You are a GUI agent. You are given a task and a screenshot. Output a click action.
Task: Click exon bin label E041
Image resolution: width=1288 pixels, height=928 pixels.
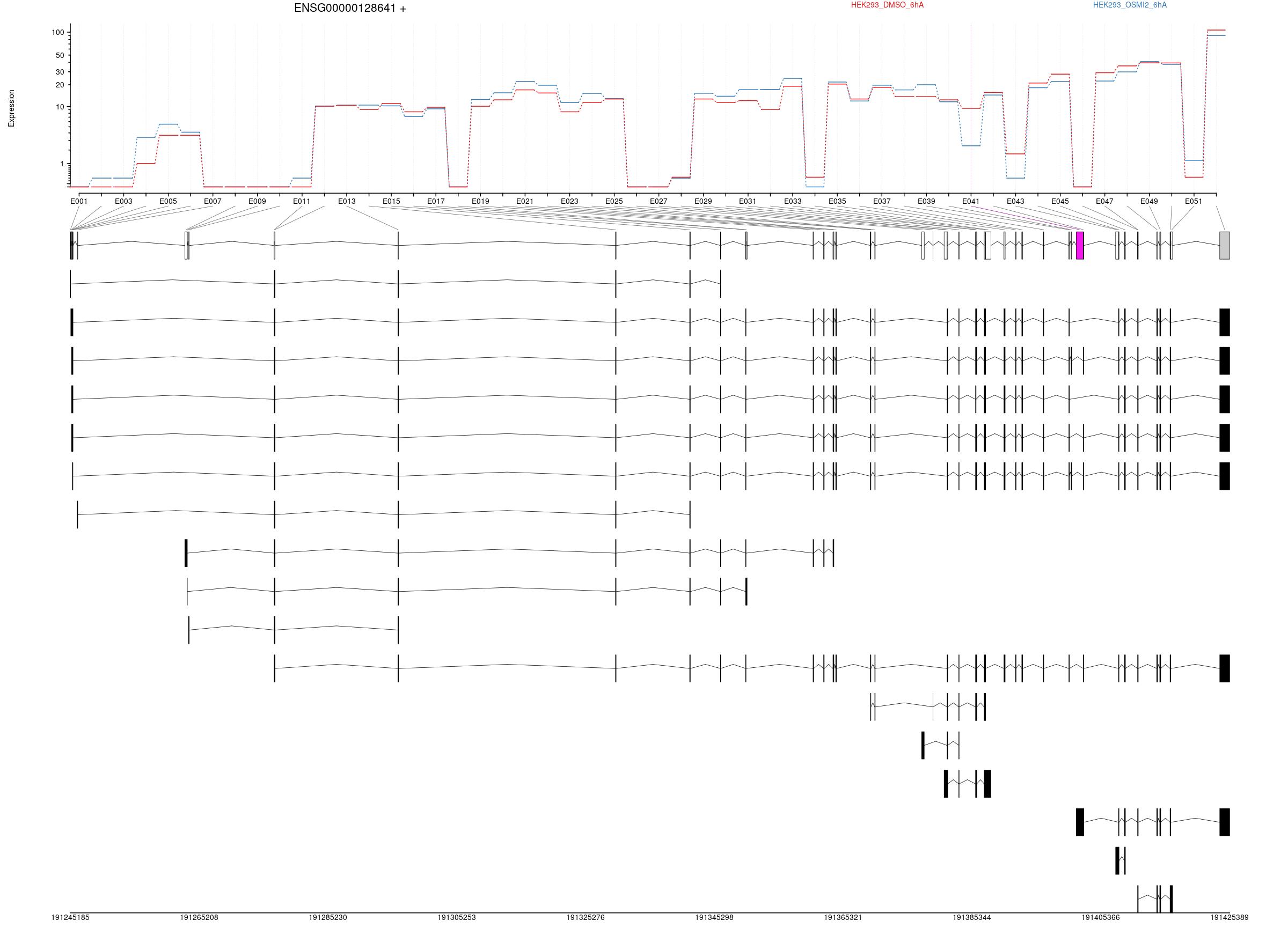[x=971, y=202]
